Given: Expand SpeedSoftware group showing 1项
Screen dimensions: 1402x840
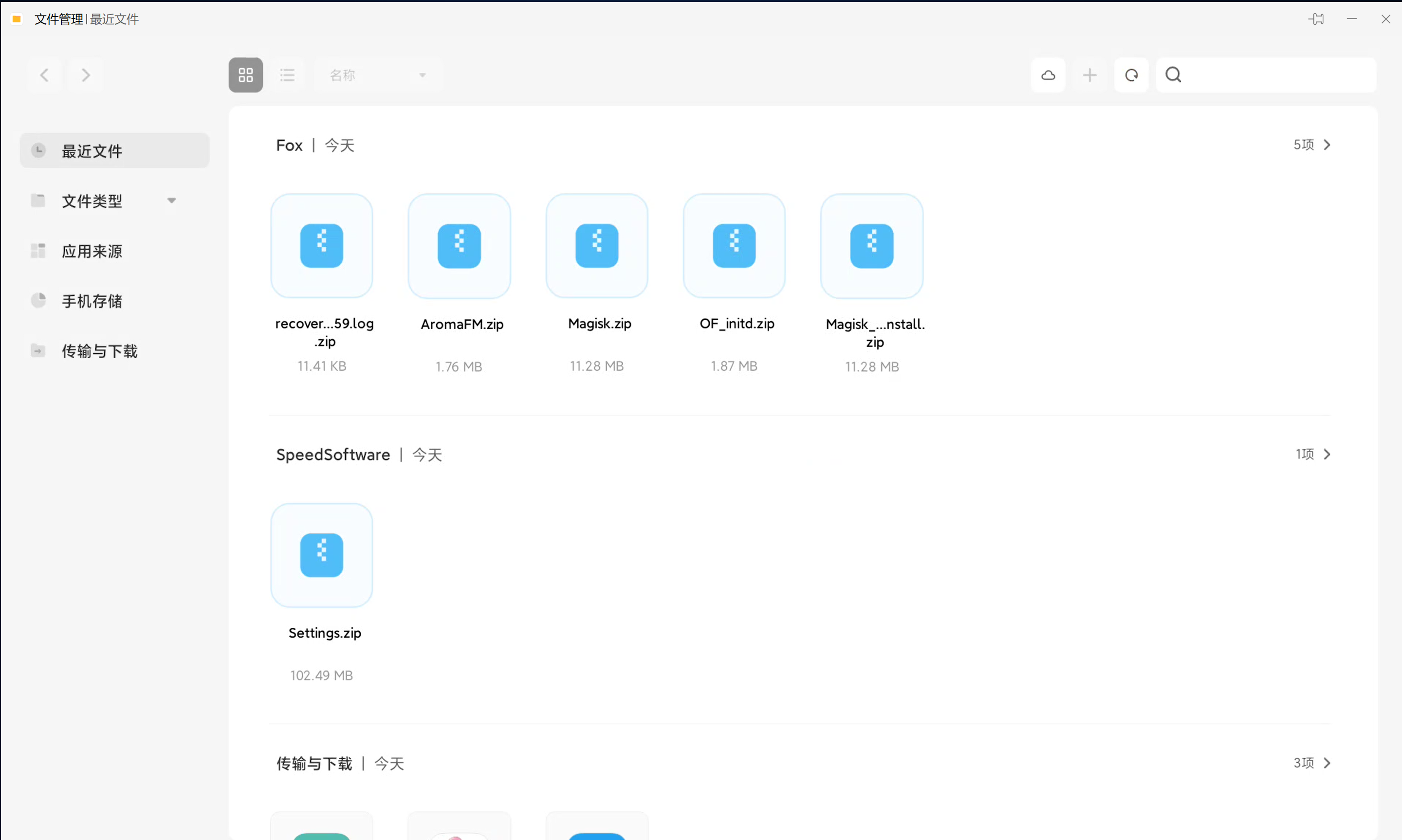Looking at the screenshot, I should [1313, 454].
